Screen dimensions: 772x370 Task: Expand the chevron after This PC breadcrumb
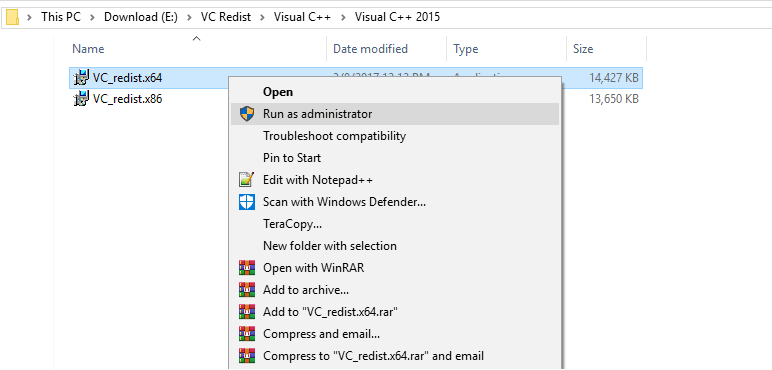[x=92, y=17]
